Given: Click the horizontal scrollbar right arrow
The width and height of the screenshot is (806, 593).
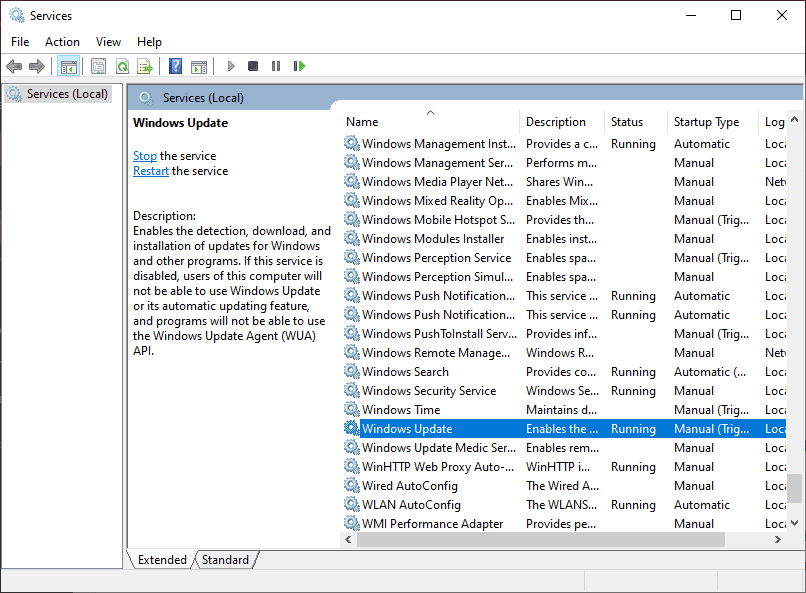Looking at the screenshot, I should (778, 539).
